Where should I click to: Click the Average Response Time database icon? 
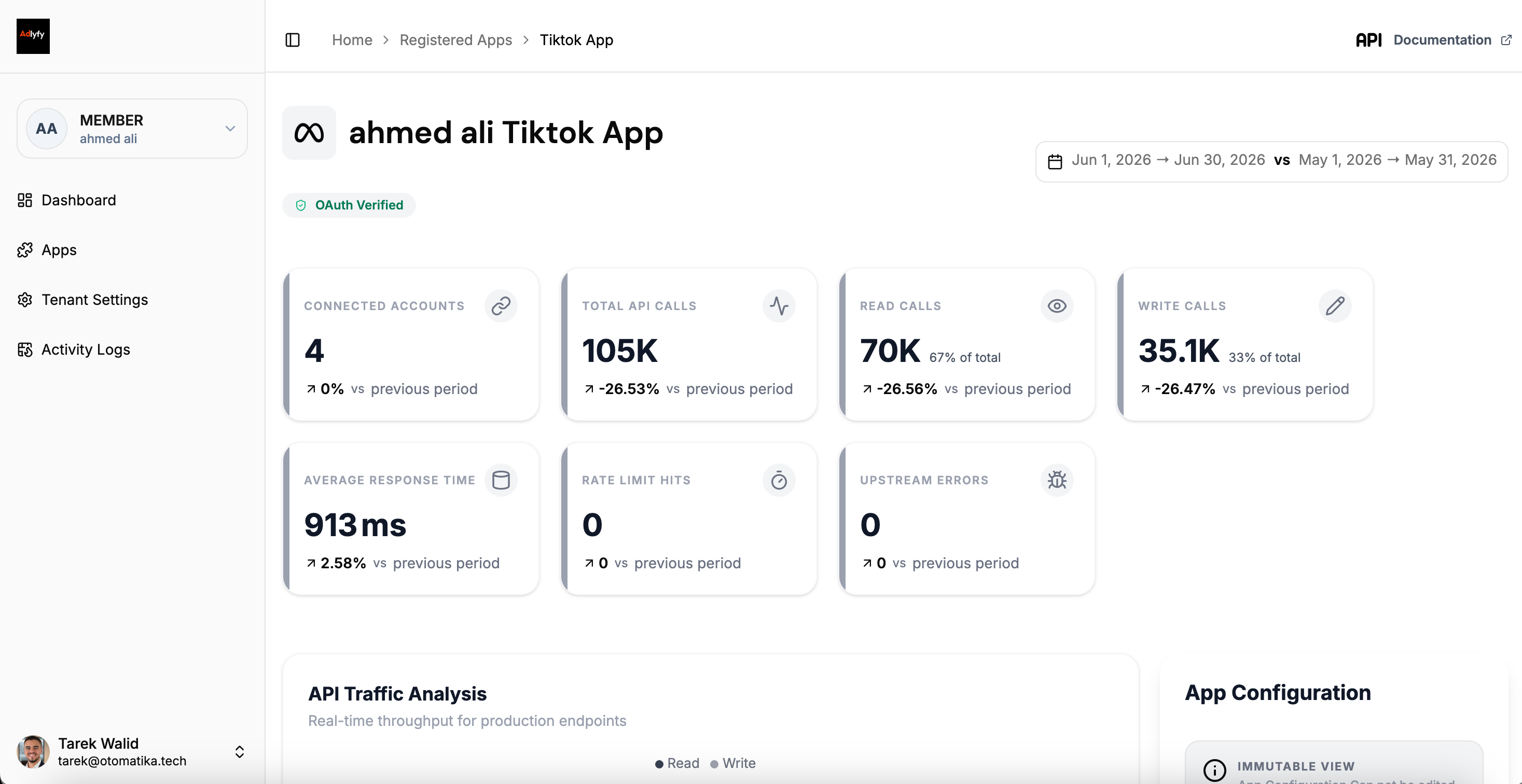tap(501, 480)
